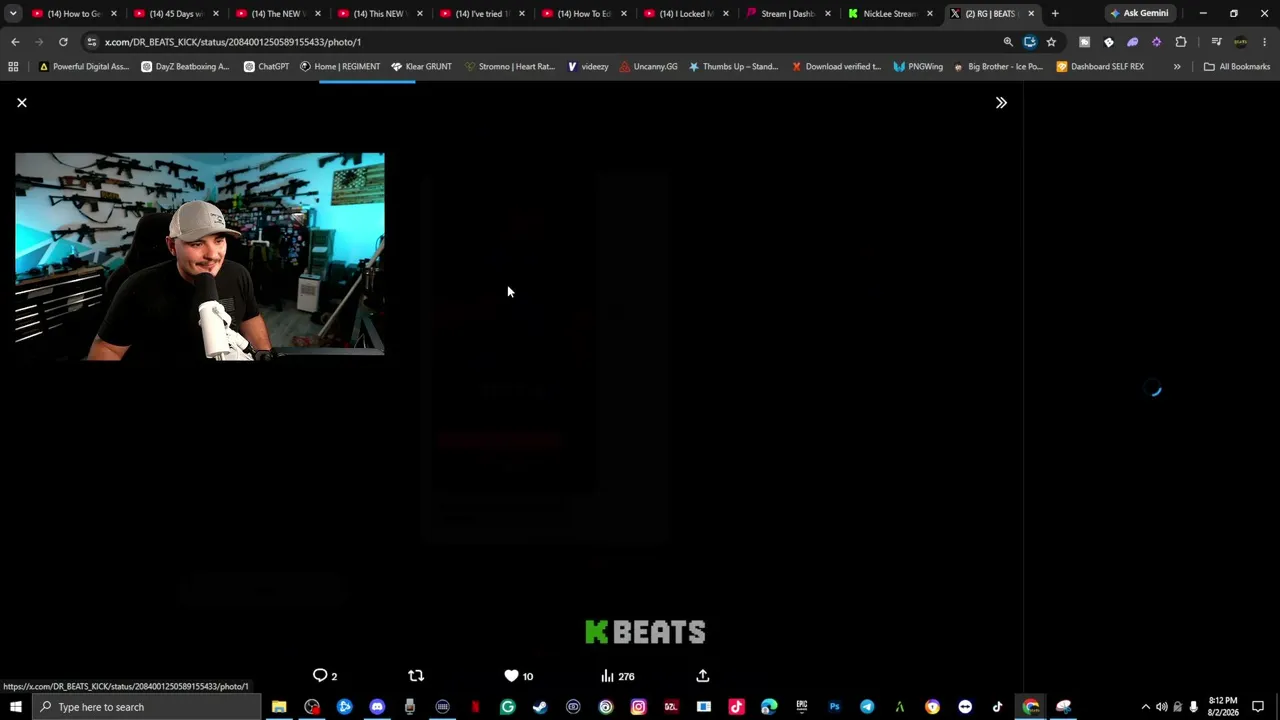Viewport: 1280px width, 720px height.
Task: Open the volume control in system tray
Action: pos(1161,707)
